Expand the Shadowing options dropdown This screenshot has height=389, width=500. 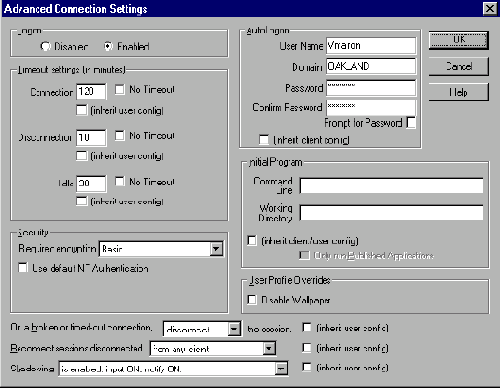coord(281,369)
